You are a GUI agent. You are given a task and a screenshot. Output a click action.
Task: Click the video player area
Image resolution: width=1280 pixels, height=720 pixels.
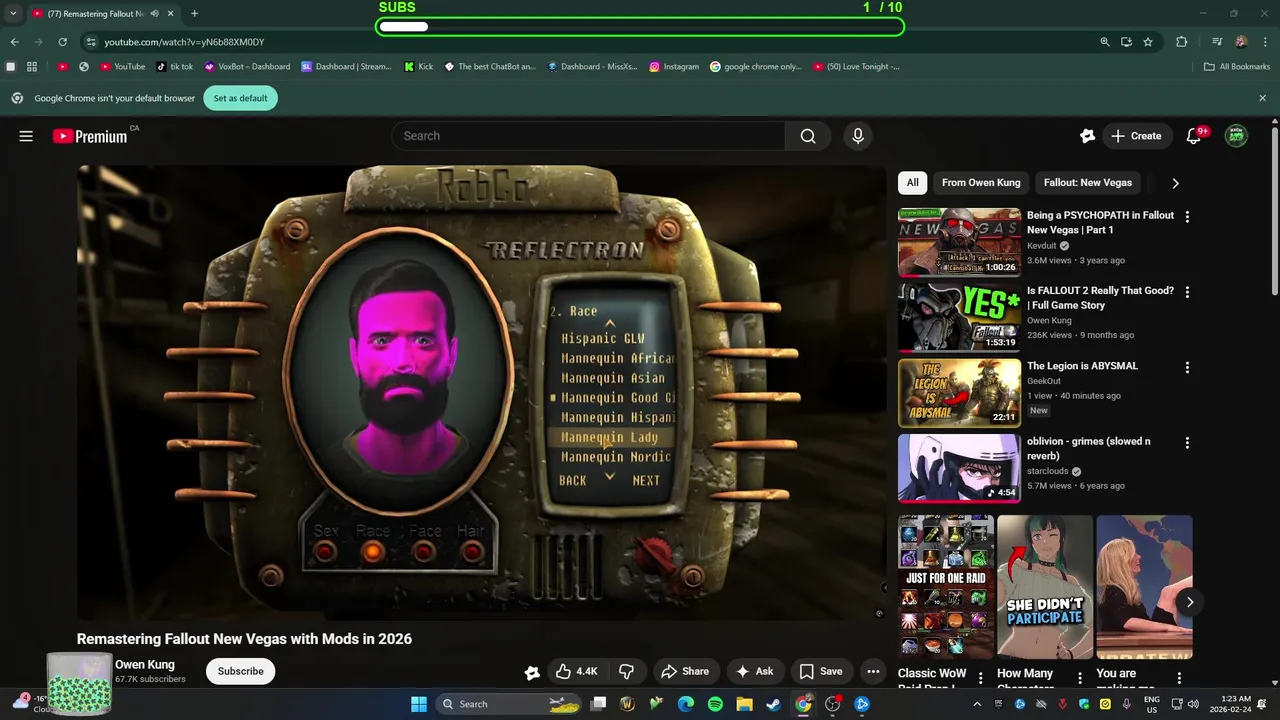pyautogui.click(x=481, y=393)
